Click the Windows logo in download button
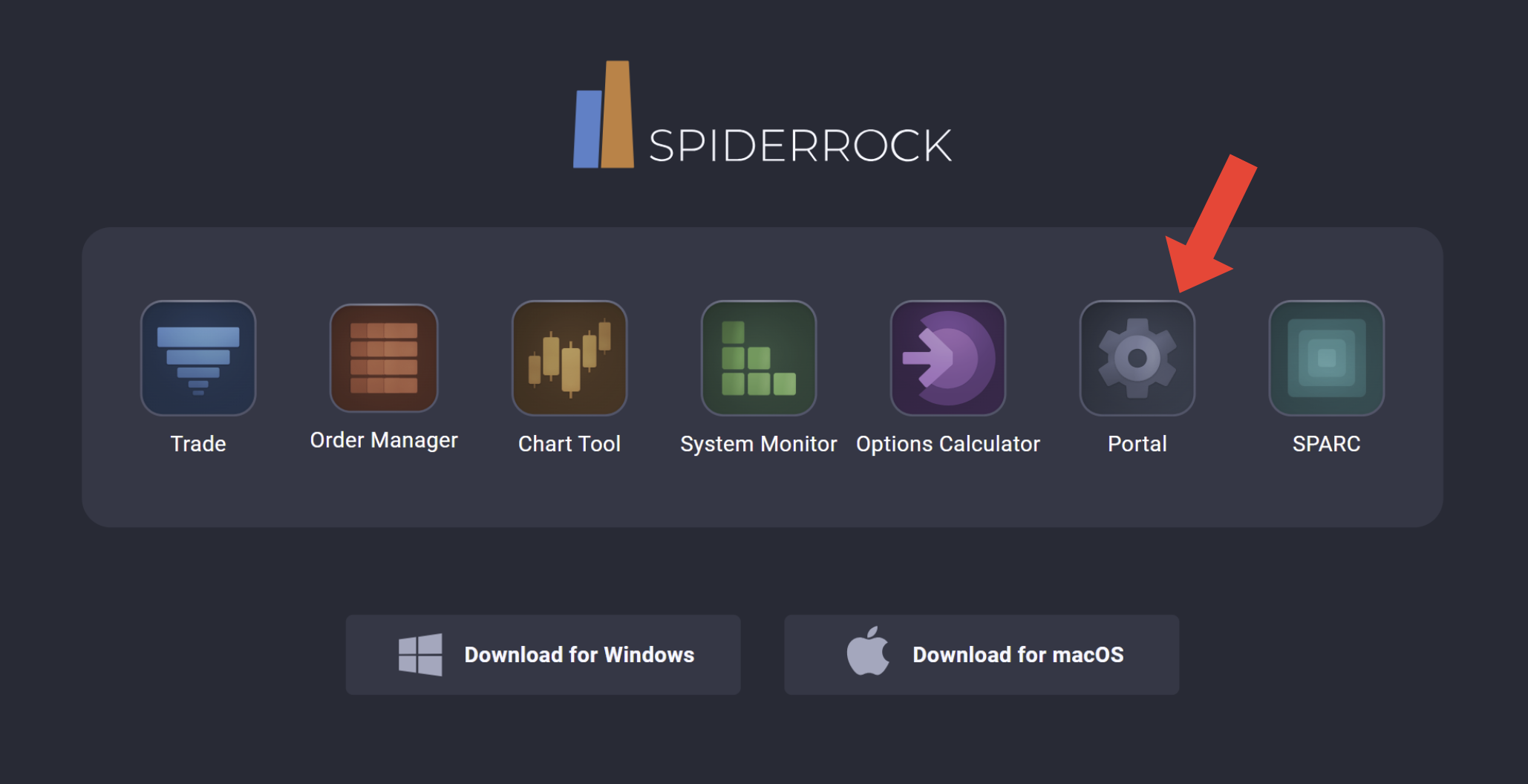1528x784 pixels. (x=420, y=655)
